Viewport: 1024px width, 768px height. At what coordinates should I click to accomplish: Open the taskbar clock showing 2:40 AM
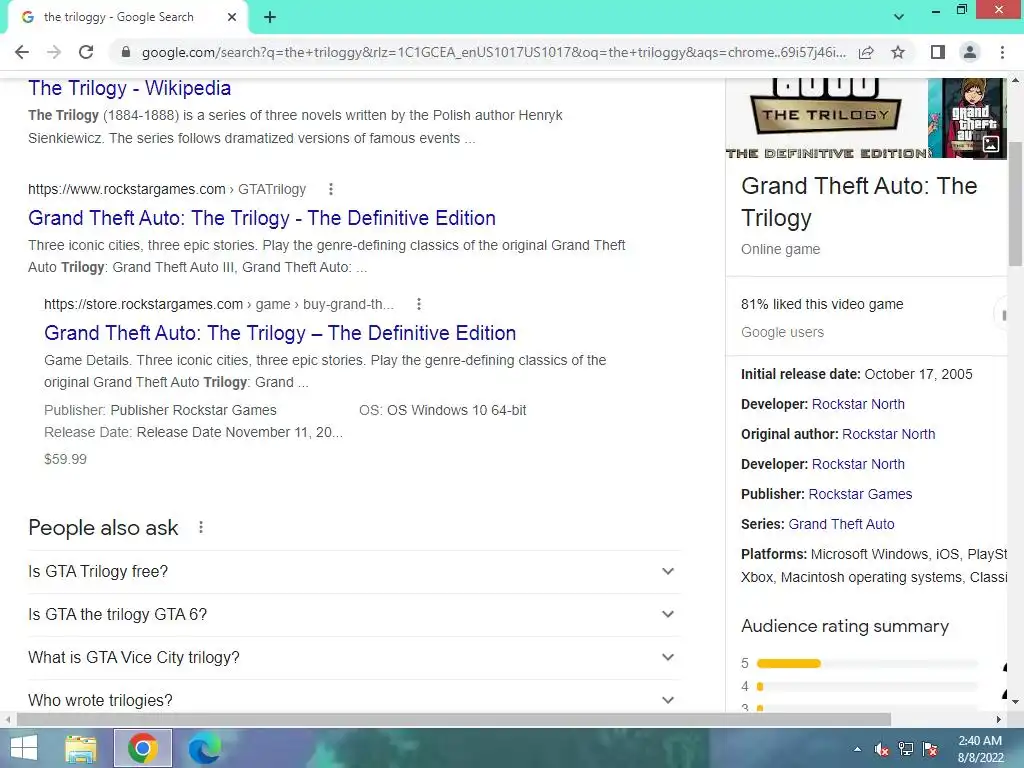click(980, 749)
